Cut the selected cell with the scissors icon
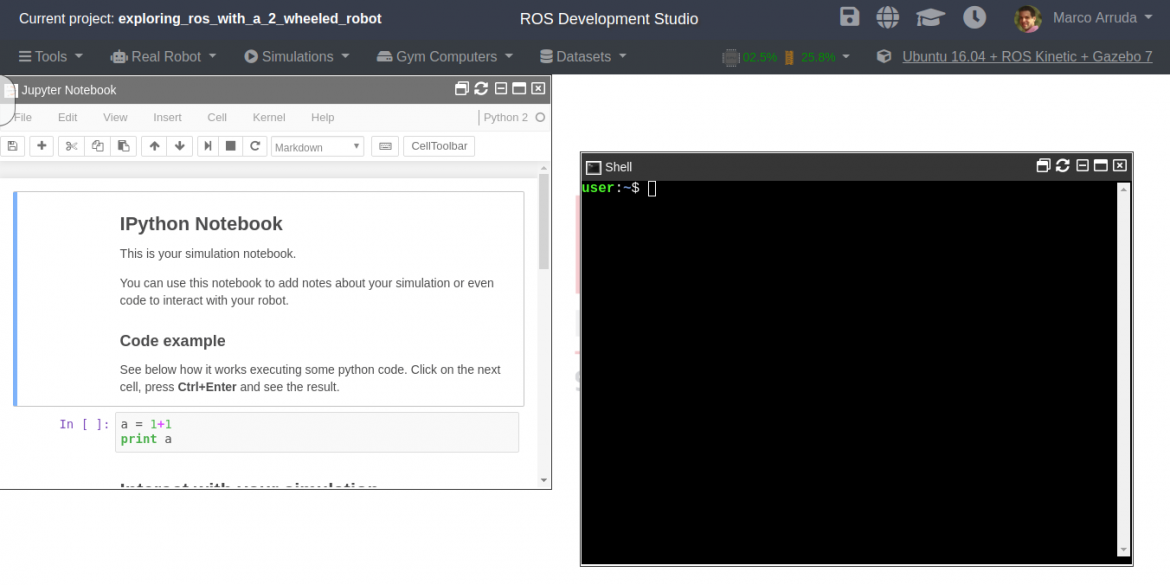 pyautogui.click(x=72, y=146)
